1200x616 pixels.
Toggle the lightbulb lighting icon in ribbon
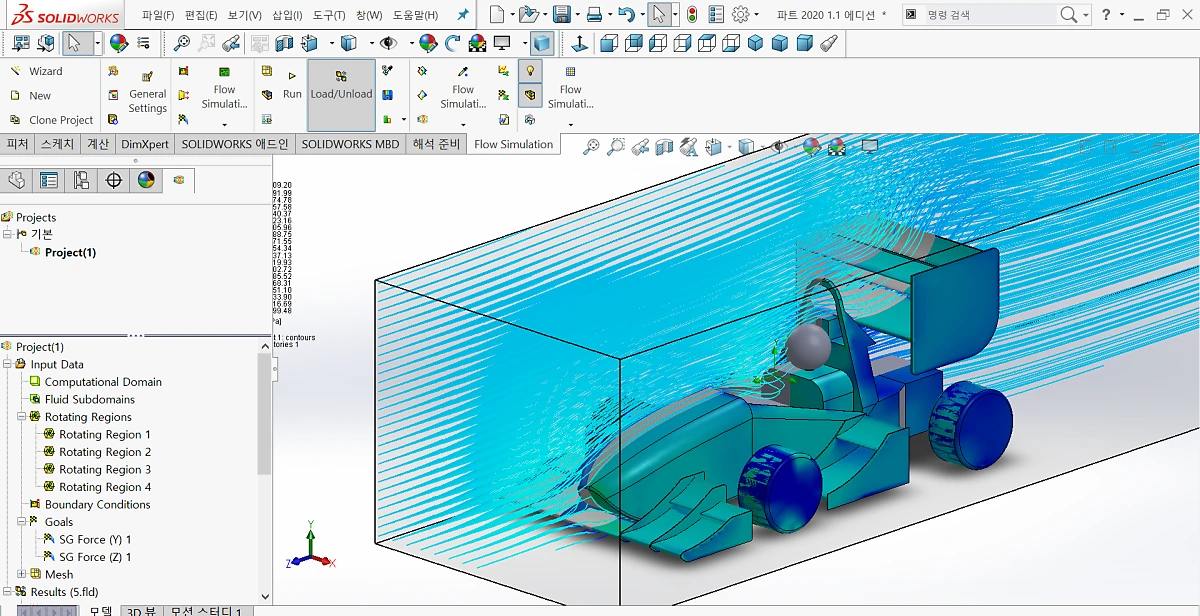[529, 71]
